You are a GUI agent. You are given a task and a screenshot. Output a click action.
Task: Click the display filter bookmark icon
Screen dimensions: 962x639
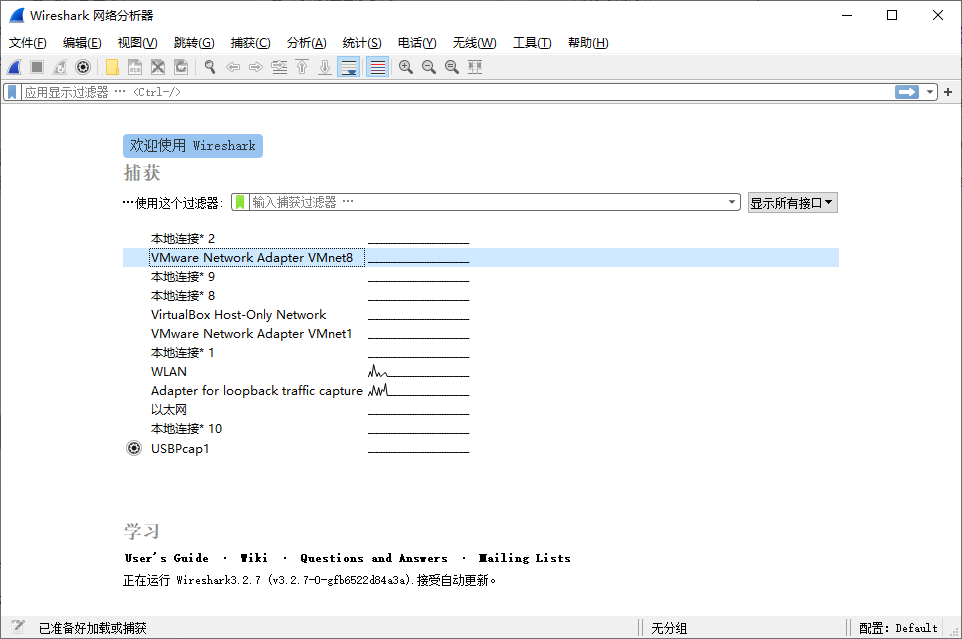[x=12, y=92]
